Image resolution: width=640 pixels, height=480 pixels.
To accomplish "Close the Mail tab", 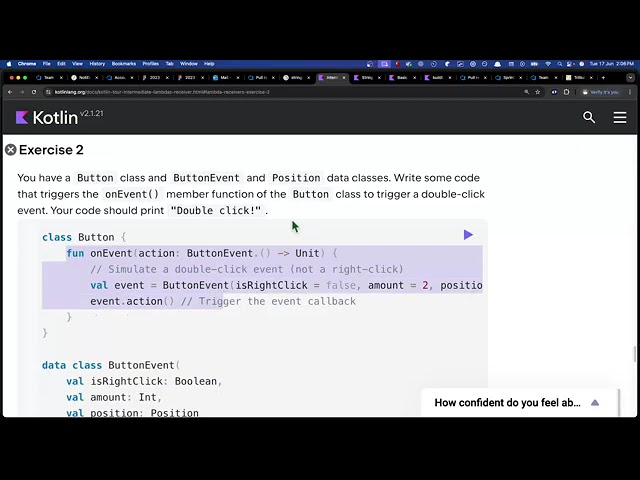I will [238, 78].
